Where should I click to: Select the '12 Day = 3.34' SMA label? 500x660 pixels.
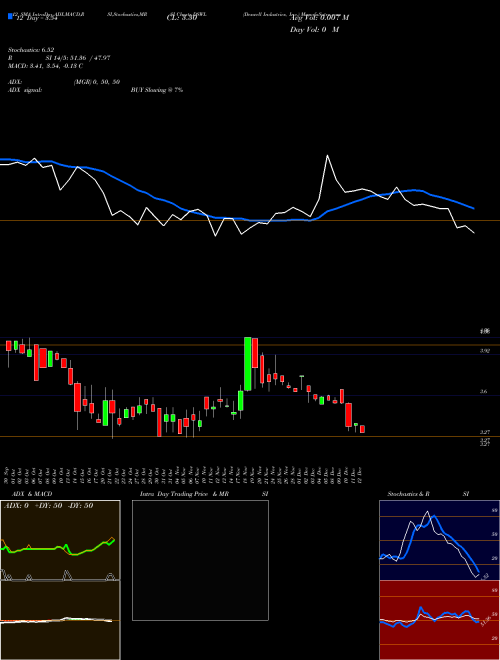tap(36, 18)
